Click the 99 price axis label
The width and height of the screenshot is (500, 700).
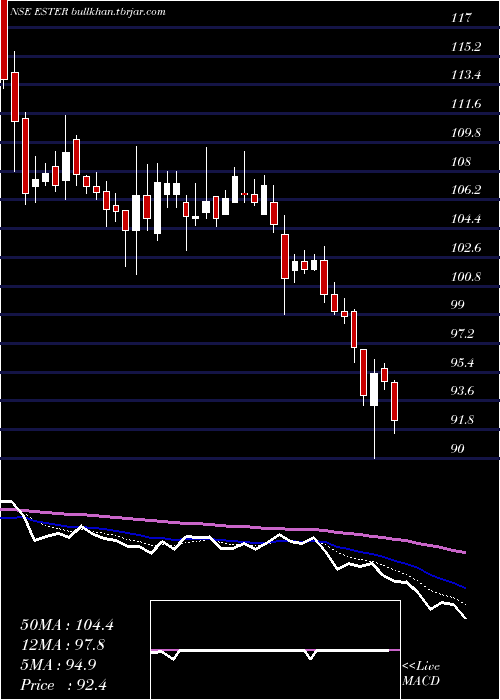(458, 305)
